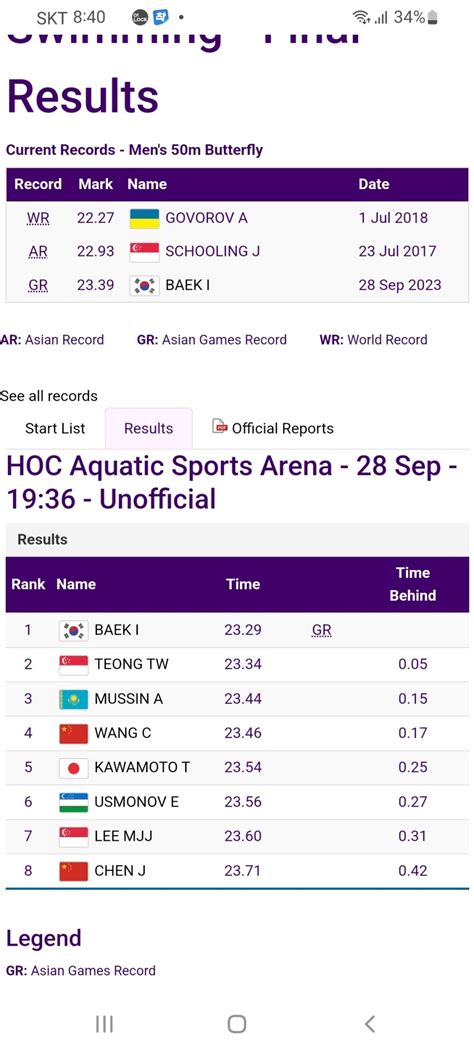474x1053 pixels.
Task: Tap the WR abbreviation in records table
Action: 38,218
